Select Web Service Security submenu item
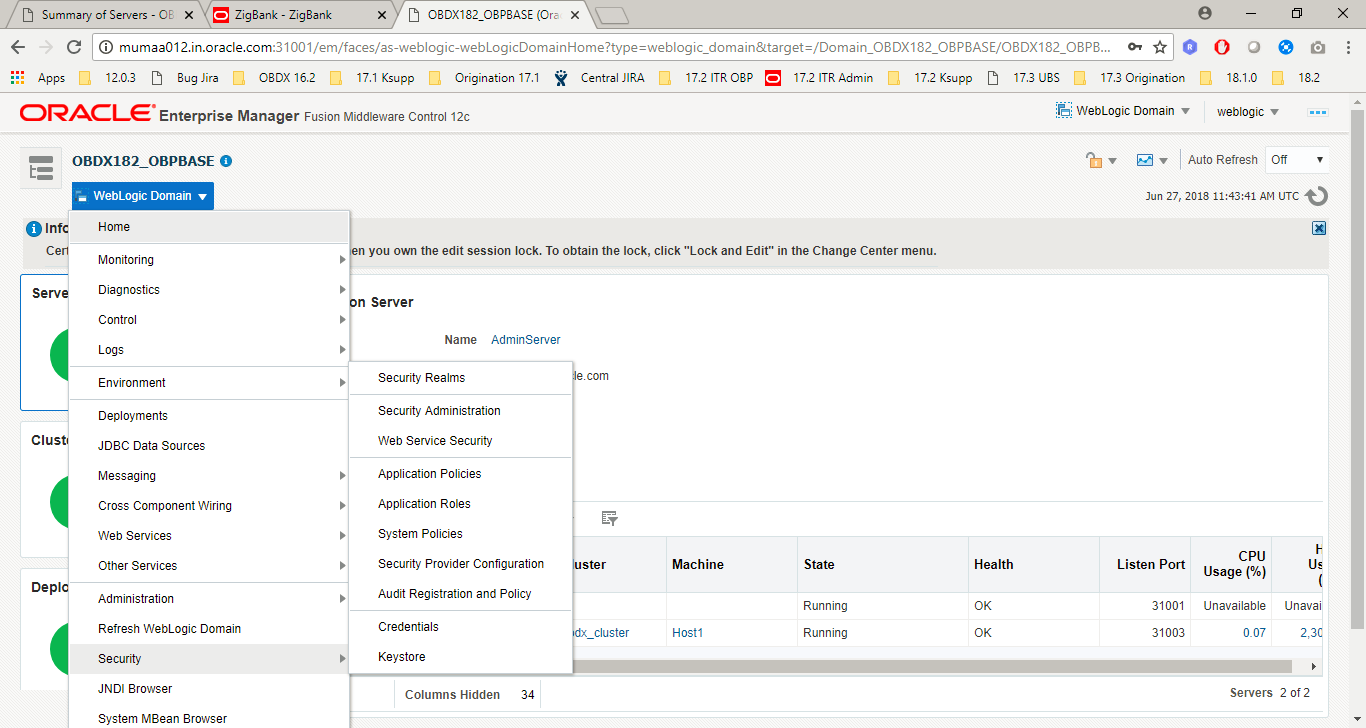The width and height of the screenshot is (1366, 728). coord(461,441)
